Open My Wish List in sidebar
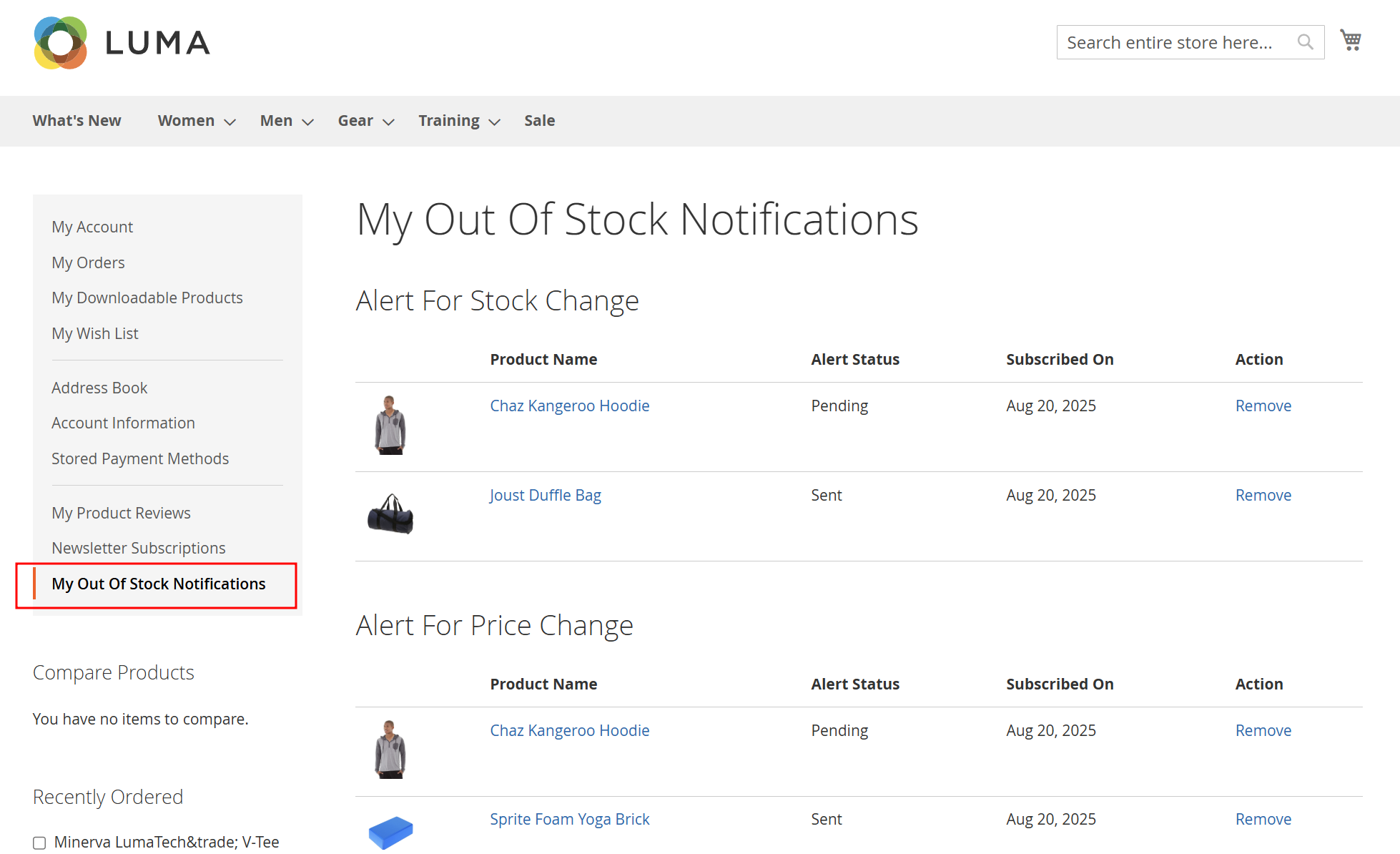The width and height of the screenshot is (1400, 854). click(x=94, y=333)
